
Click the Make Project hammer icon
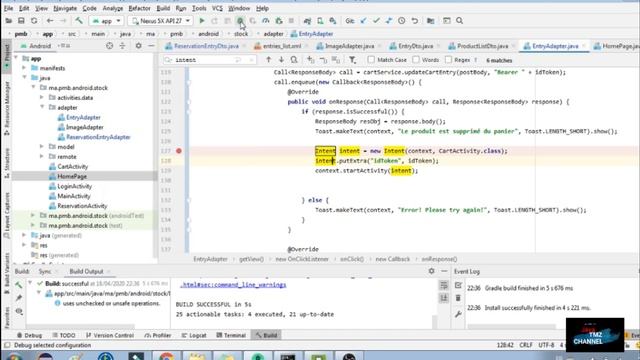79,21
